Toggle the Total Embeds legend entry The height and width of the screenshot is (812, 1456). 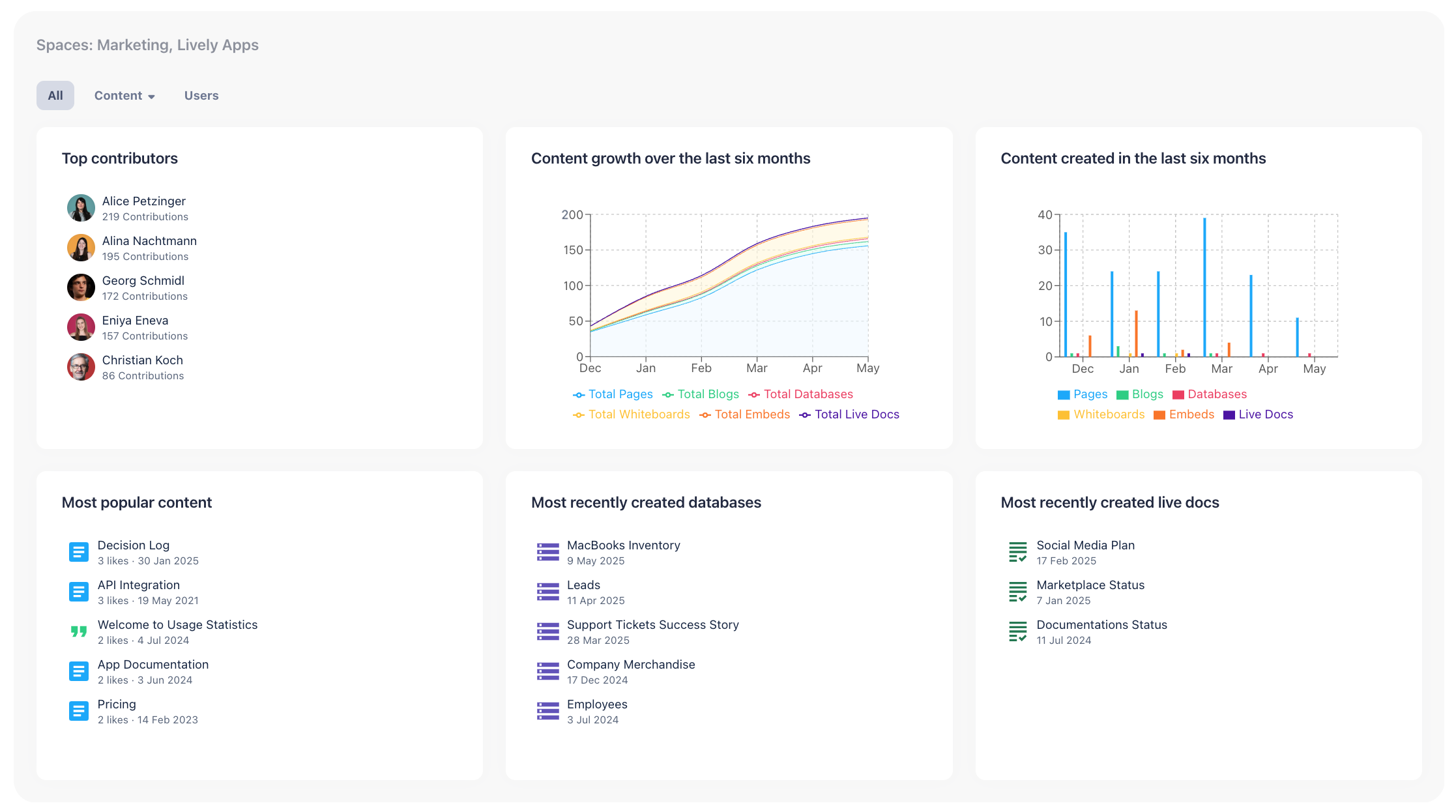click(x=745, y=414)
